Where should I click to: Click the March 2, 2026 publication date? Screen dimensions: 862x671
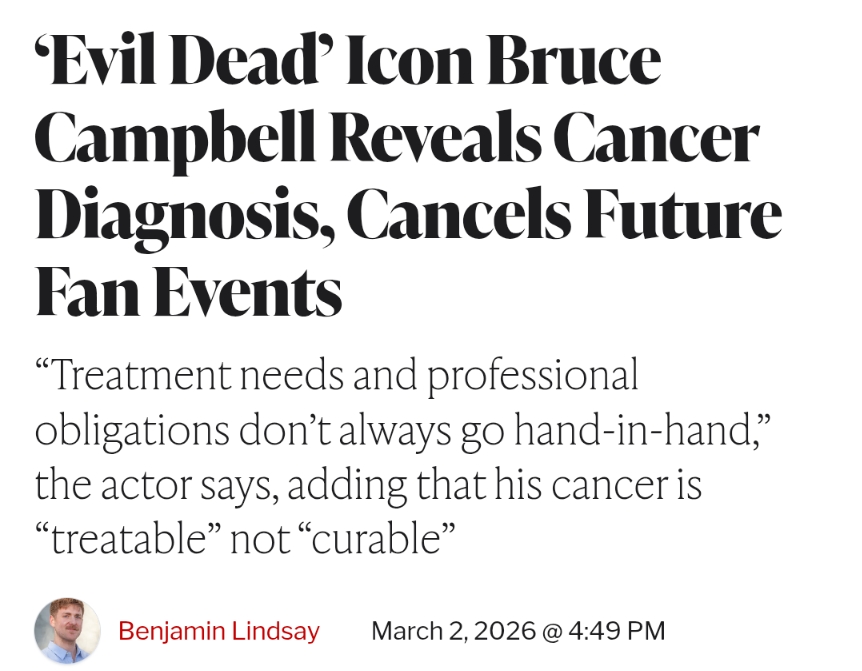pyautogui.click(x=453, y=631)
